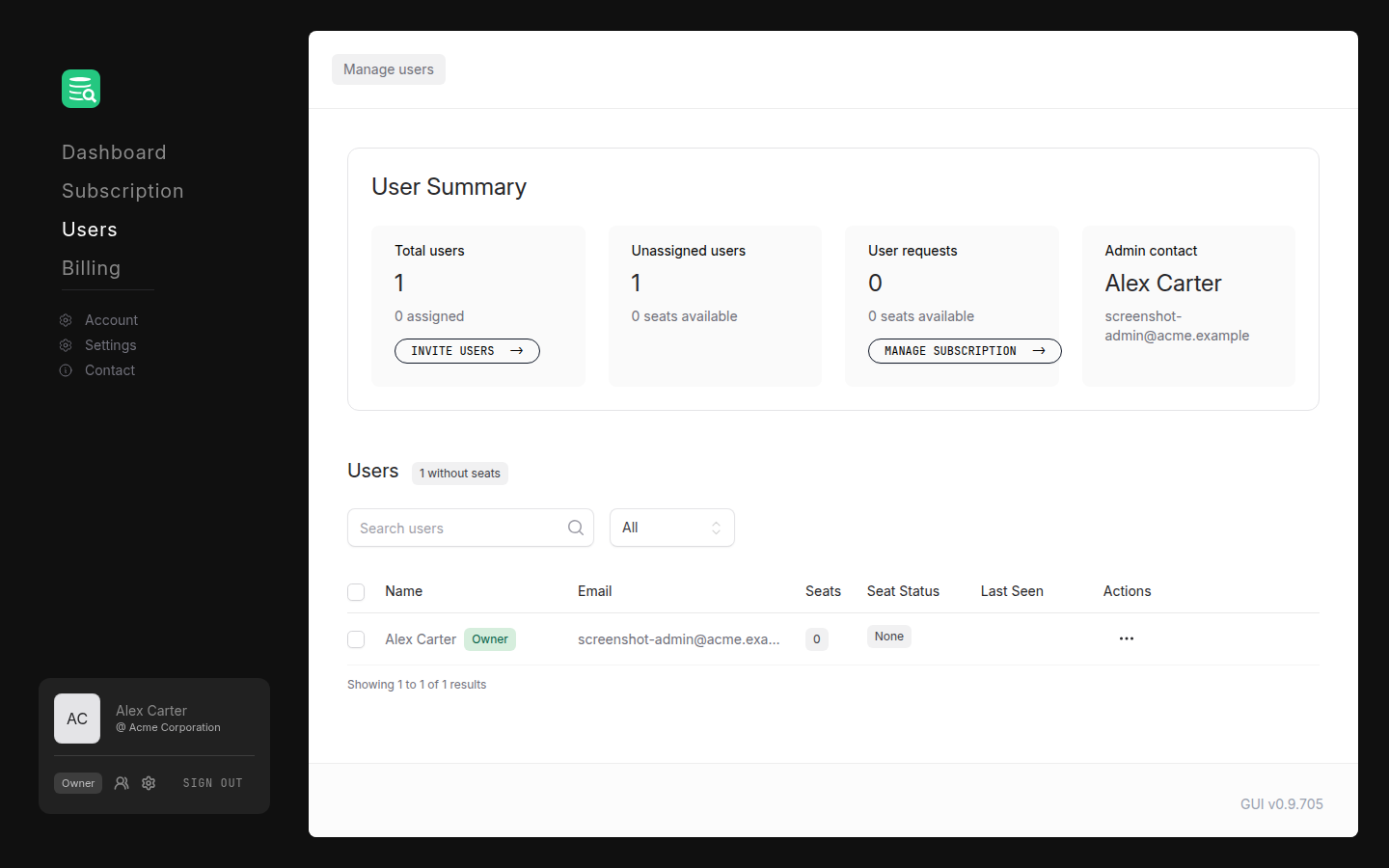Click the admin email screenshot-admin@acme.example
1389x868 pixels.
point(1177,326)
